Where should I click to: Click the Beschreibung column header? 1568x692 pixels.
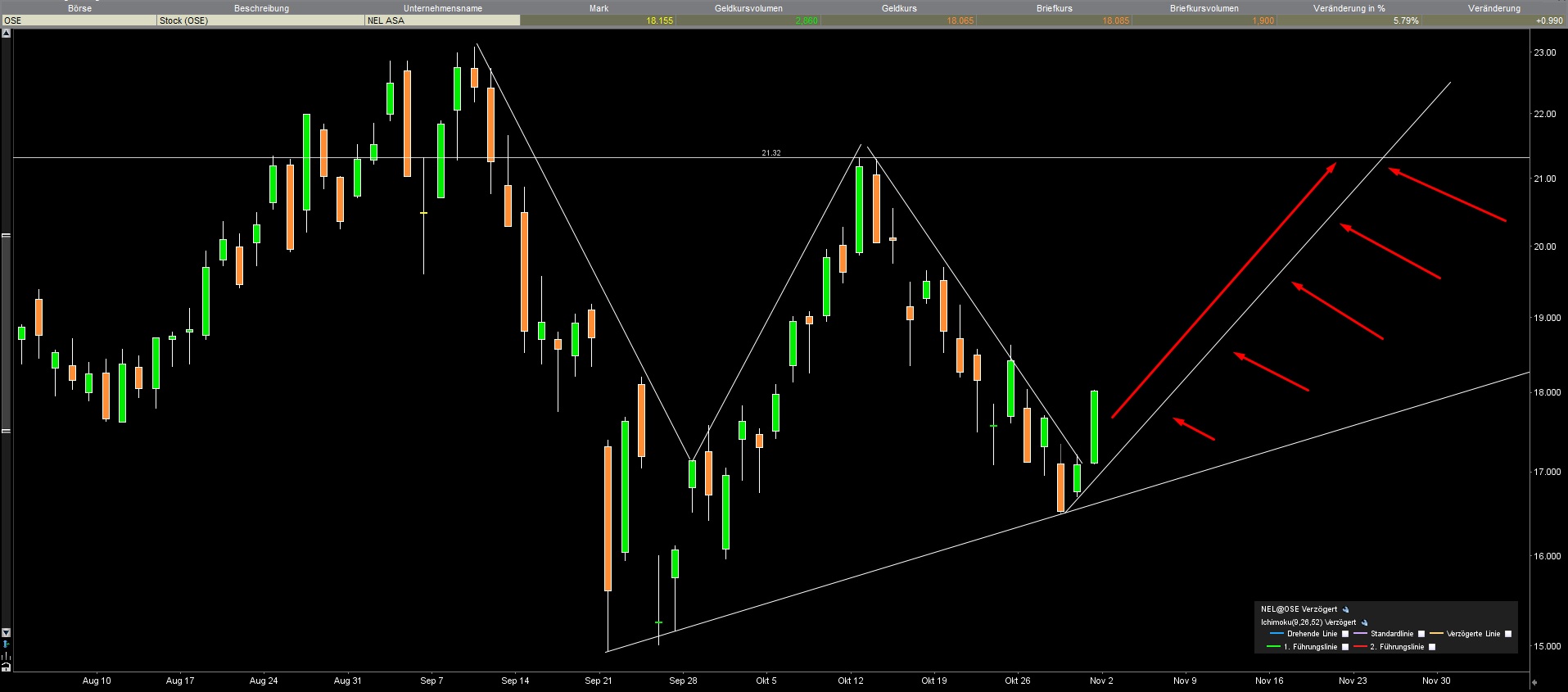coord(261,8)
